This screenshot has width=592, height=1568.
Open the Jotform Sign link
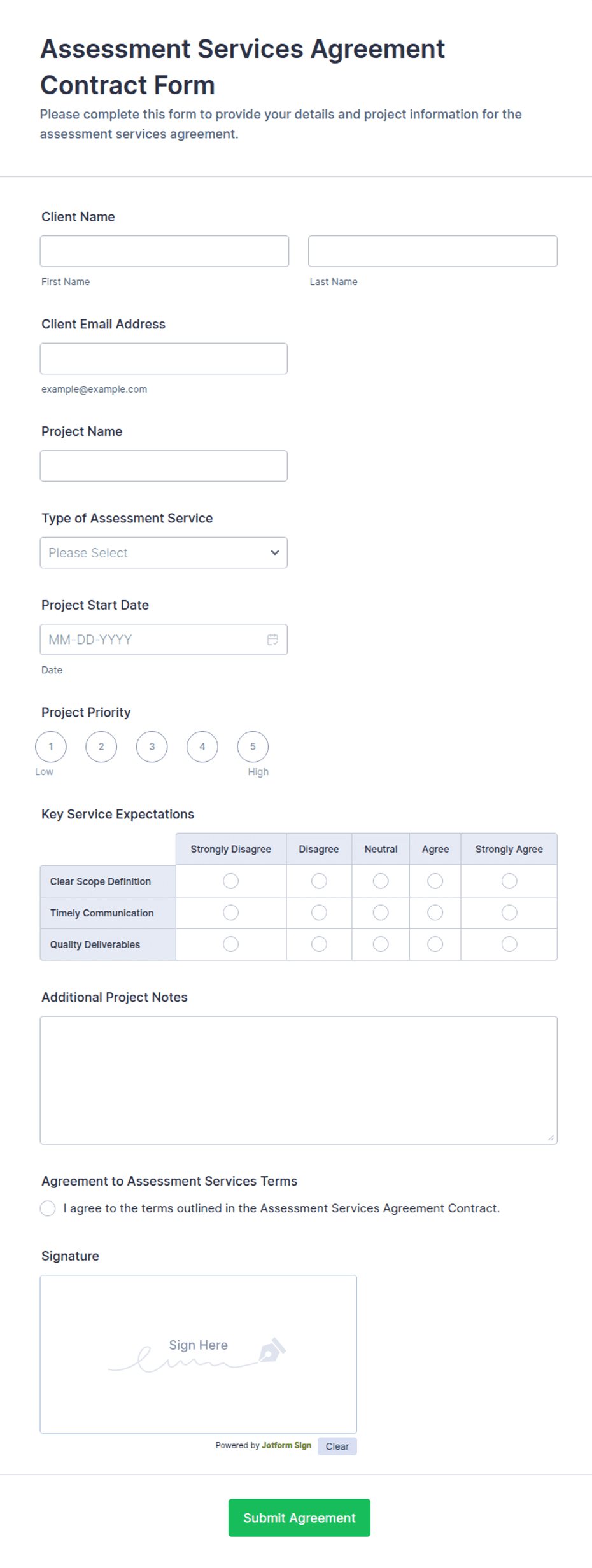click(x=286, y=1445)
